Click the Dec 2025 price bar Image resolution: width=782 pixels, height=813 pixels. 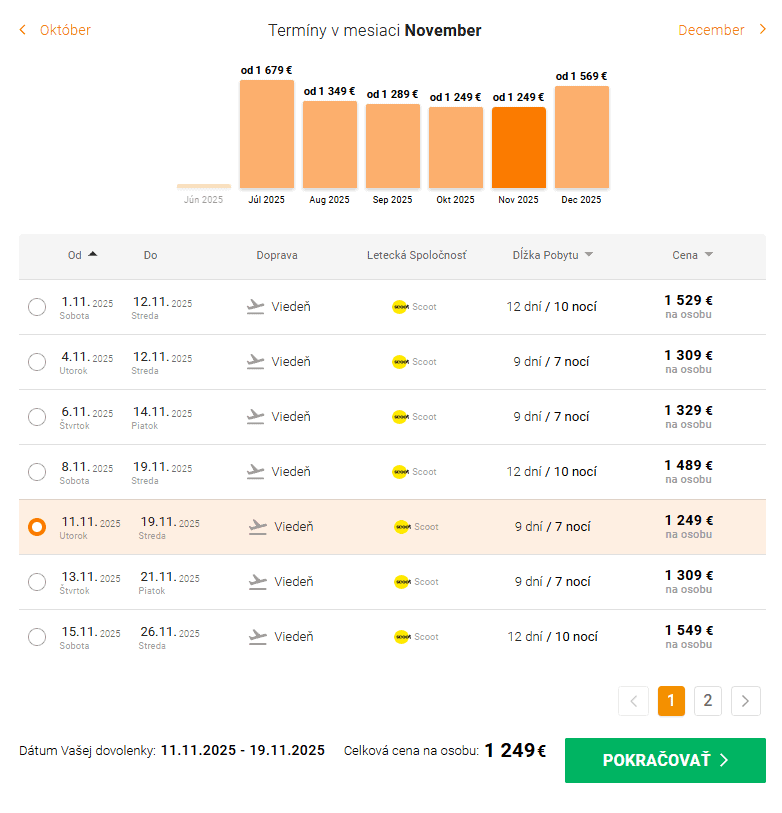582,137
